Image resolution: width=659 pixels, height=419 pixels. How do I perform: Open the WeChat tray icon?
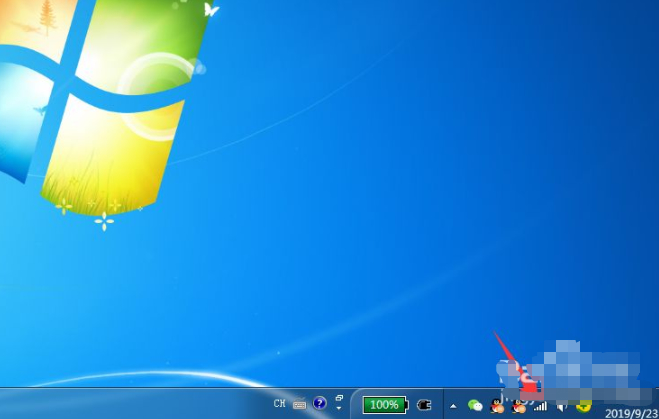475,405
